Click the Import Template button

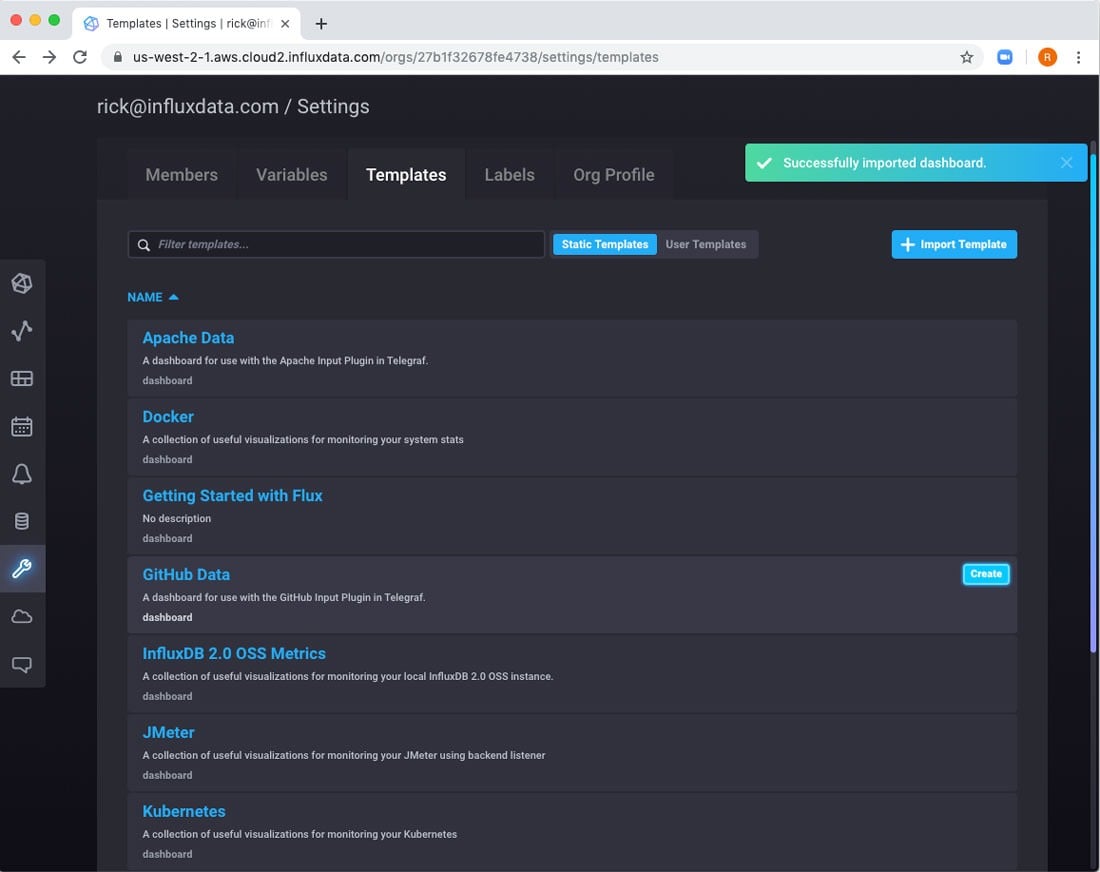pyautogui.click(x=954, y=244)
